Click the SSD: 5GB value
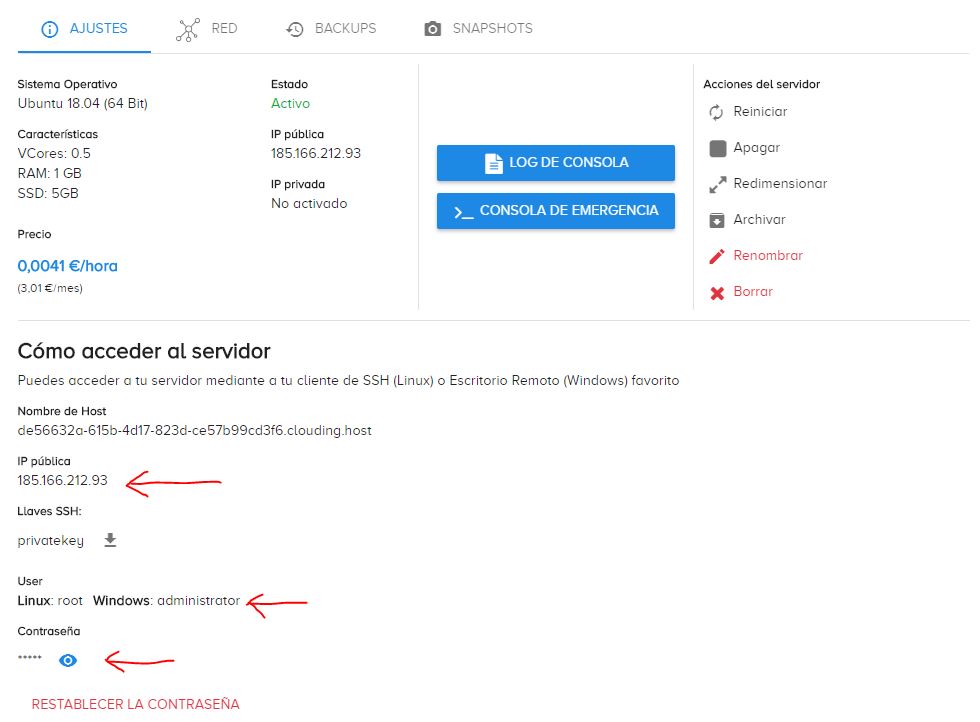 tap(48, 194)
